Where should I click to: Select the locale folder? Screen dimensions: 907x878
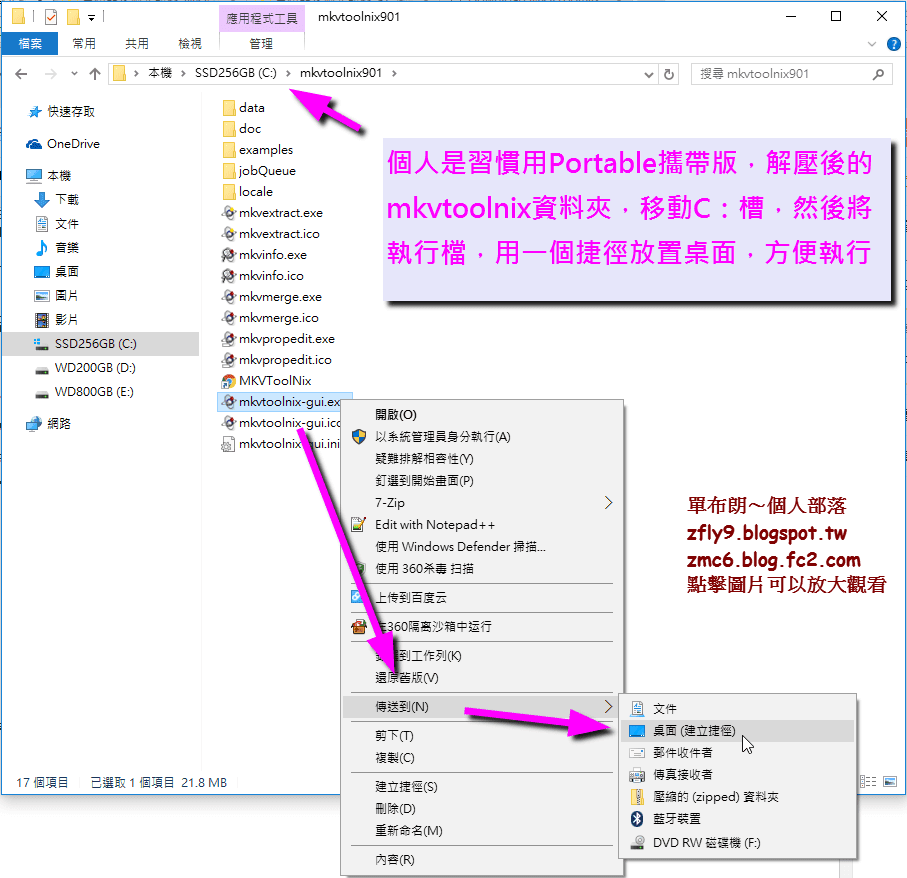pyautogui.click(x=248, y=191)
